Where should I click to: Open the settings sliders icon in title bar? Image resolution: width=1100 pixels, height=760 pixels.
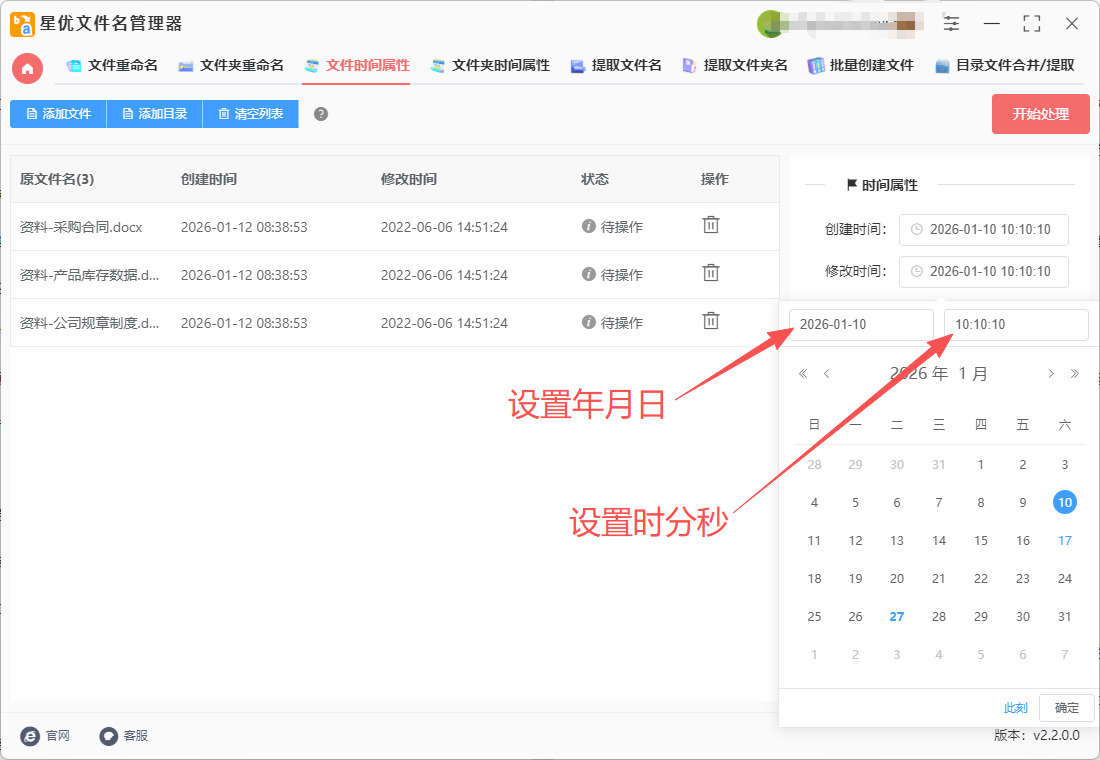coord(951,24)
